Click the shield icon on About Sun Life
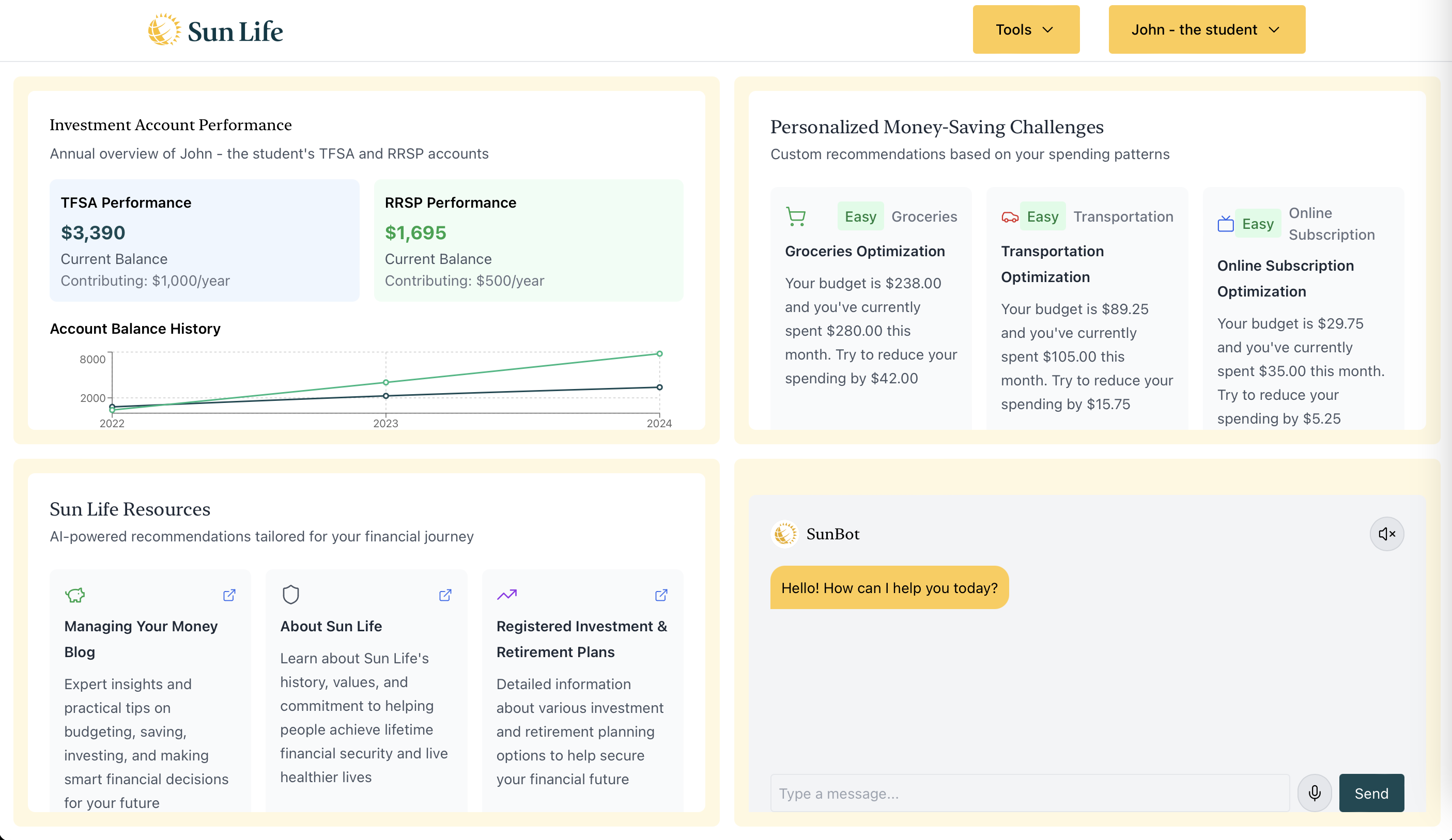Image resolution: width=1452 pixels, height=840 pixels. [x=290, y=595]
